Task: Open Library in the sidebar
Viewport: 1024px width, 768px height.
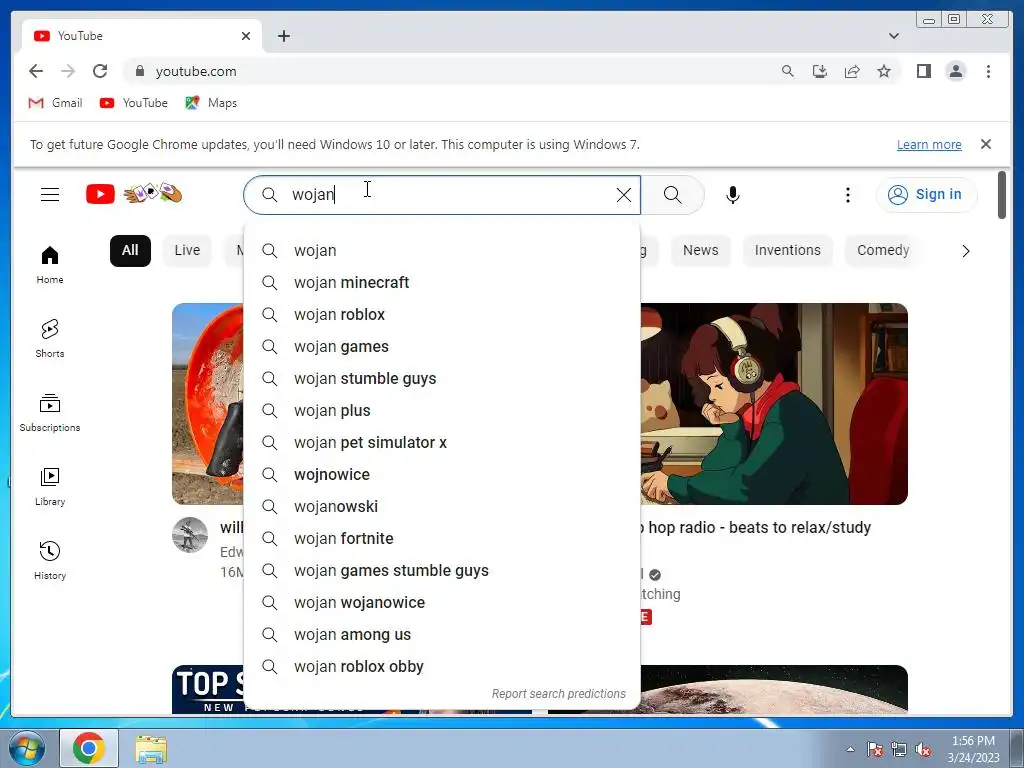Action: click(50, 487)
